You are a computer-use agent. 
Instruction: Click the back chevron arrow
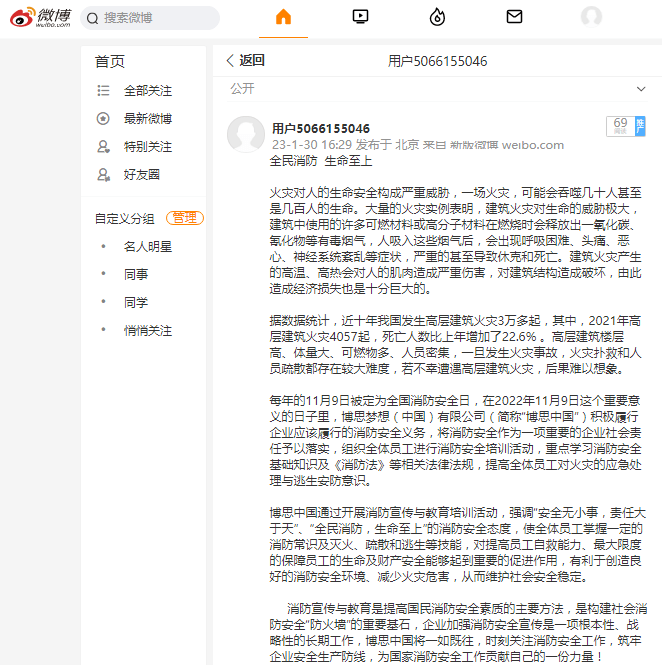coord(230,61)
